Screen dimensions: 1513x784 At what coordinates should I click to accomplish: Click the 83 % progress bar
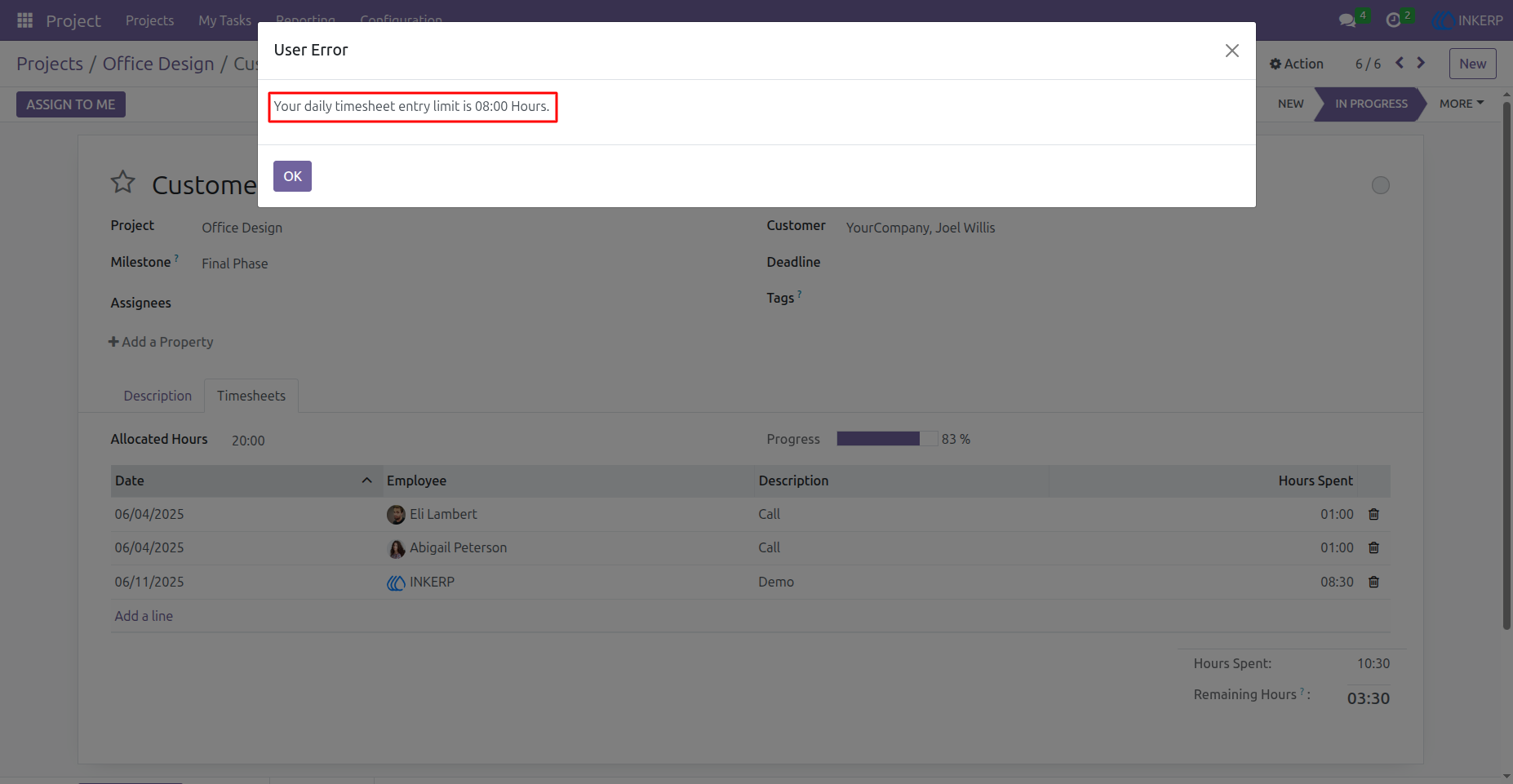tap(887, 439)
